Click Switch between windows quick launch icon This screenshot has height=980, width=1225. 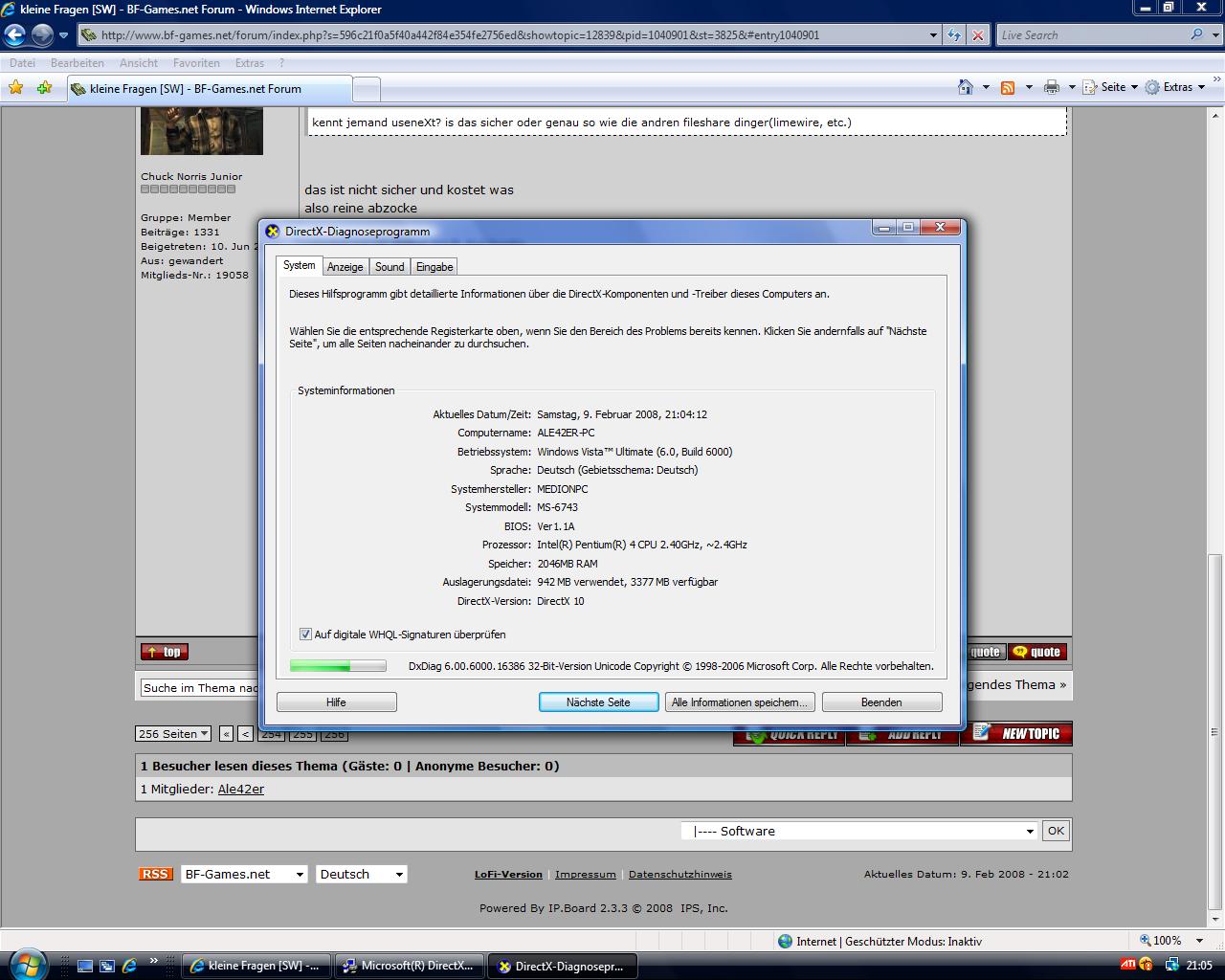[x=107, y=966]
